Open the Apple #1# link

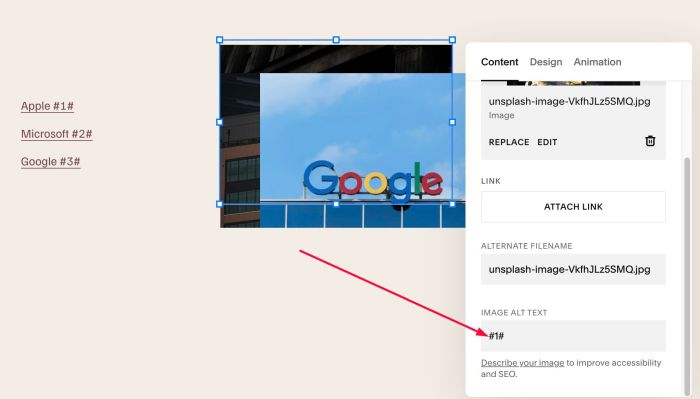[x=47, y=106]
